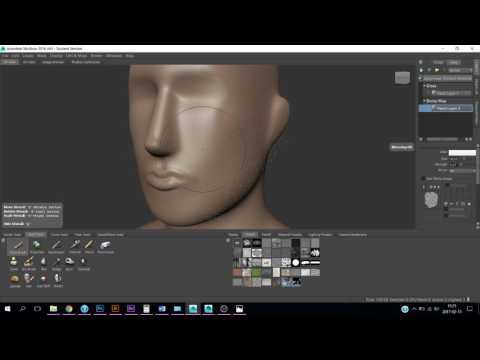Click the folder icon in Layers toolbar
This screenshot has height=360, width=480.
click(x=436, y=70)
